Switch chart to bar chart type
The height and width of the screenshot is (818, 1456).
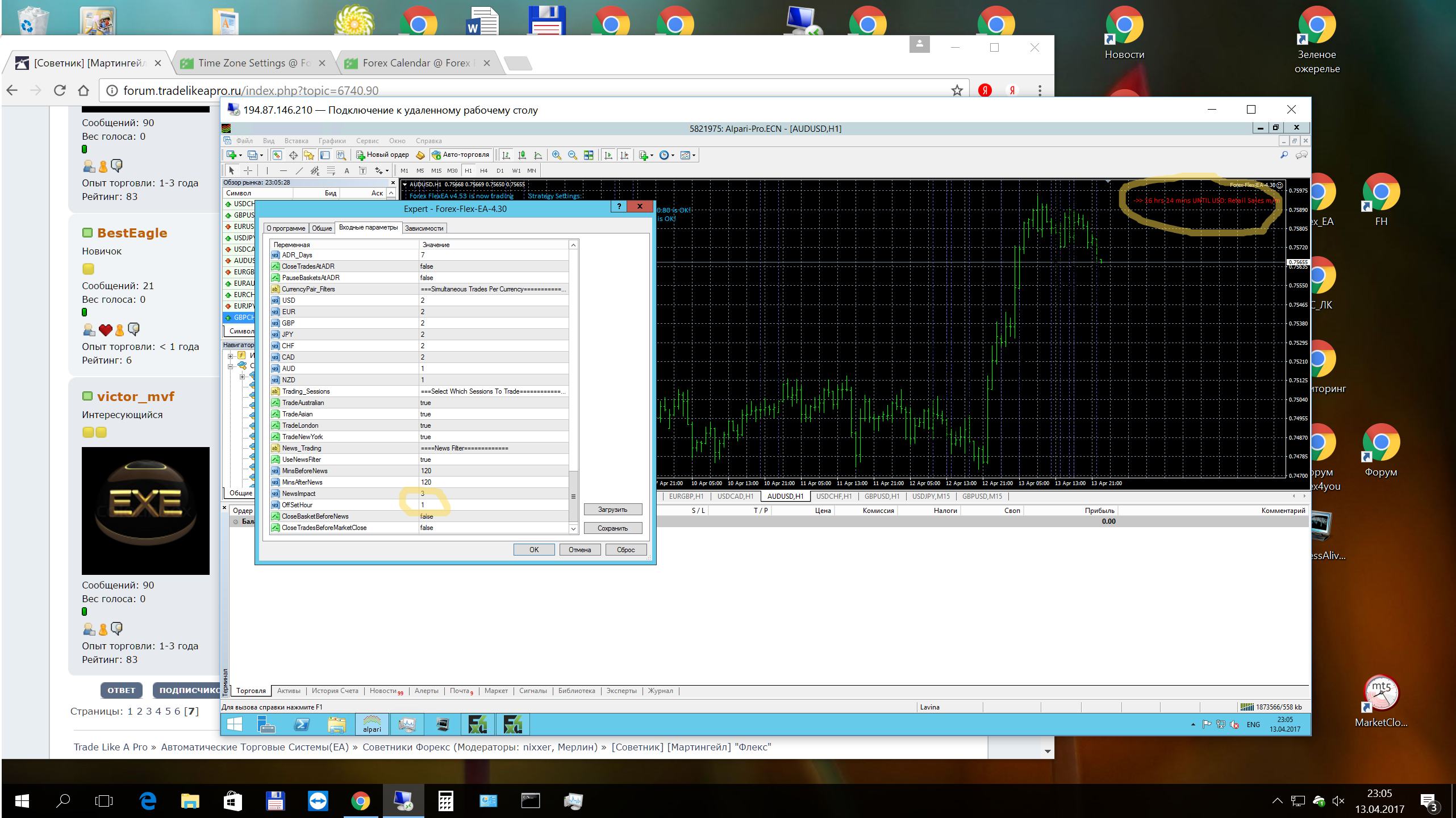(x=506, y=155)
